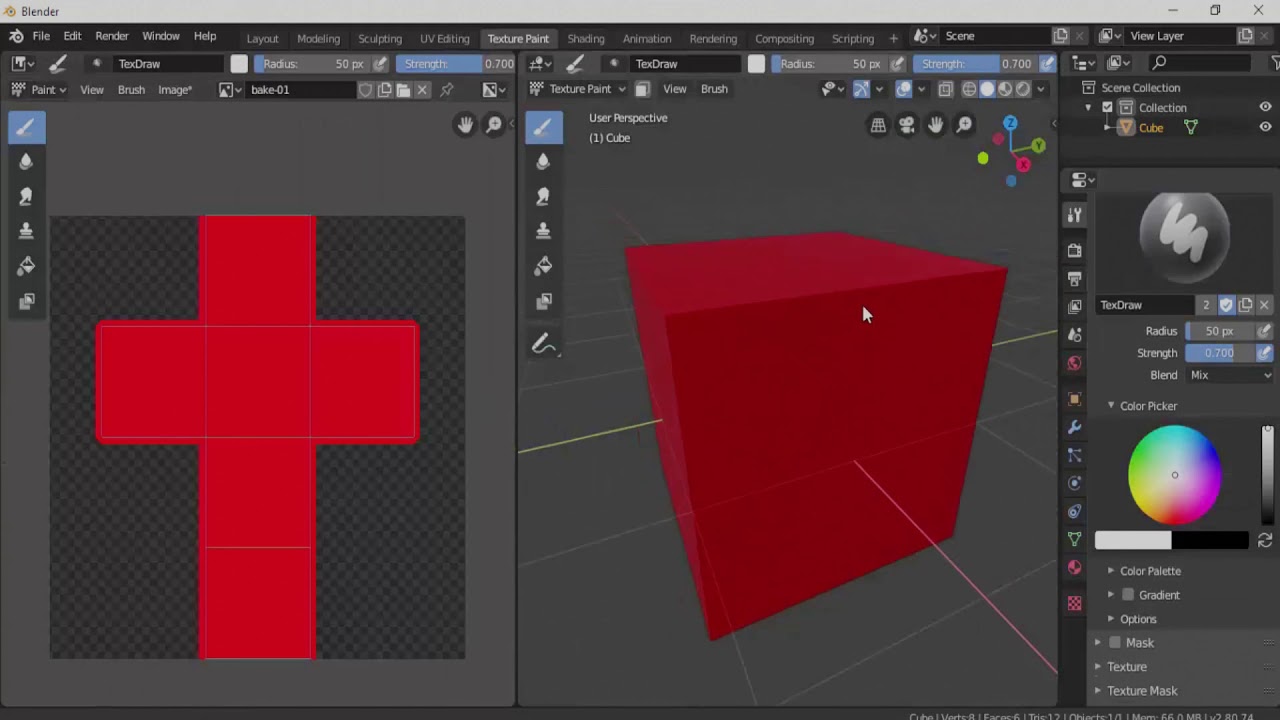The height and width of the screenshot is (720, 1280).
Task: Open image file with folder icon
Action: (403, 90)
